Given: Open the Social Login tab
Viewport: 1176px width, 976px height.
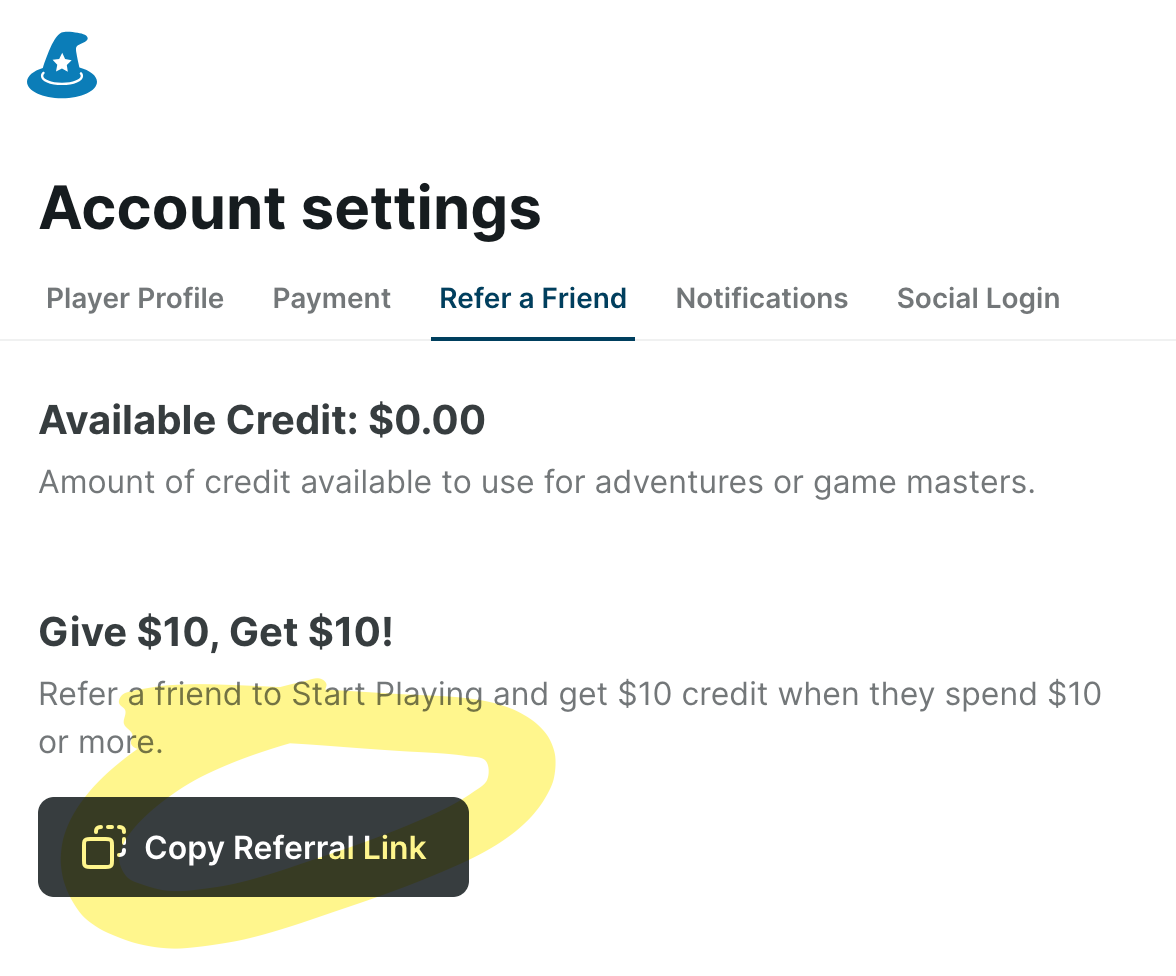Looking at the screenshot, I should coord(978,298).
